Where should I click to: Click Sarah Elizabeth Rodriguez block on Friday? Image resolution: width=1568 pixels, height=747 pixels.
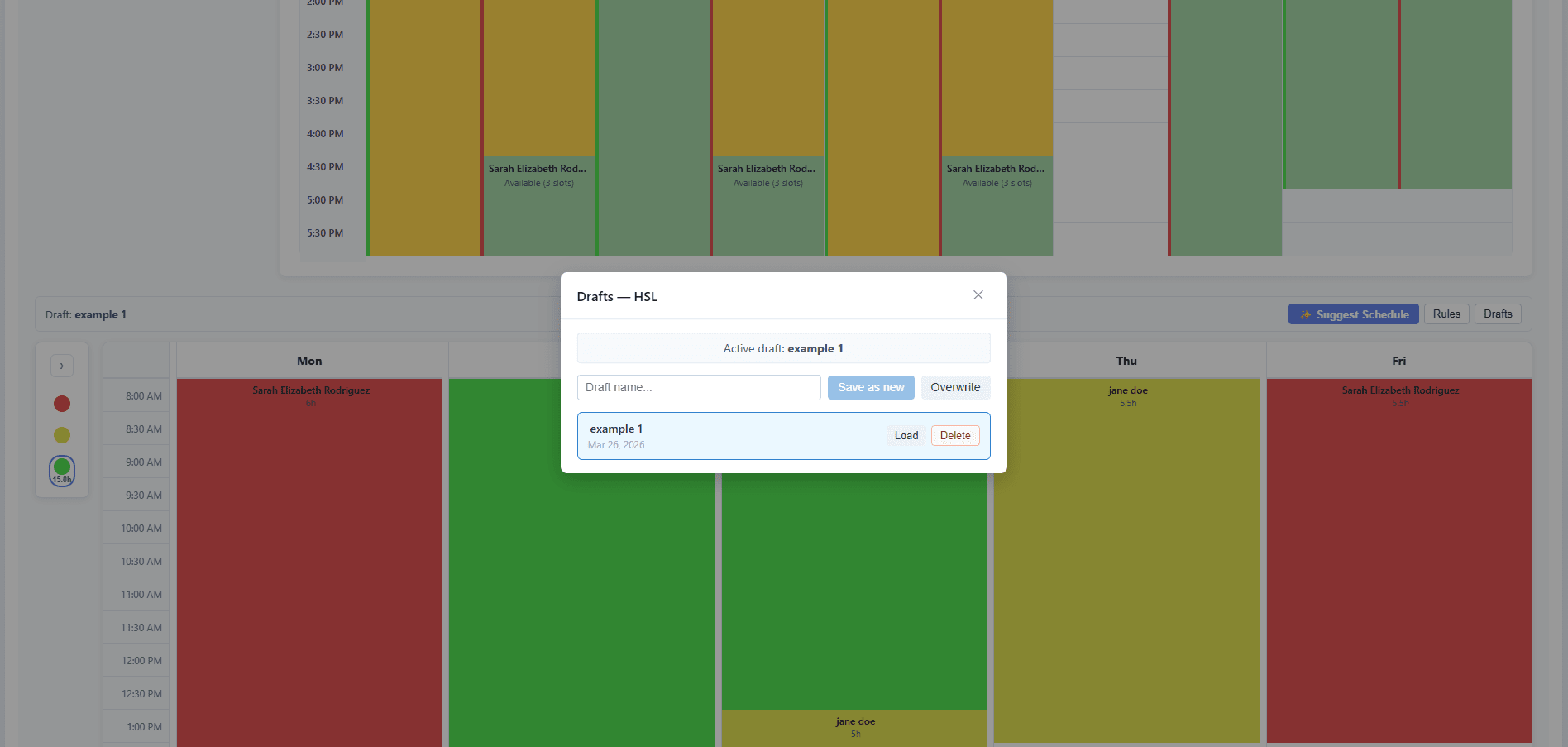point(1399,561)
